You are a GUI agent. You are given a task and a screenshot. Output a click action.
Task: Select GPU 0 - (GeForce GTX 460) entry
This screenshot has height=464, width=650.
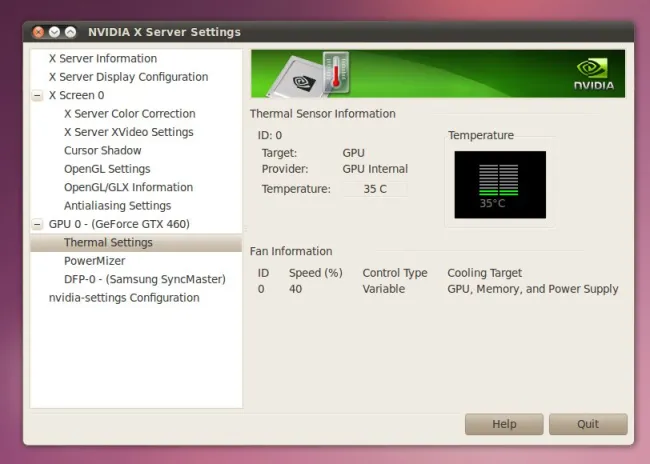coord(119,224)
